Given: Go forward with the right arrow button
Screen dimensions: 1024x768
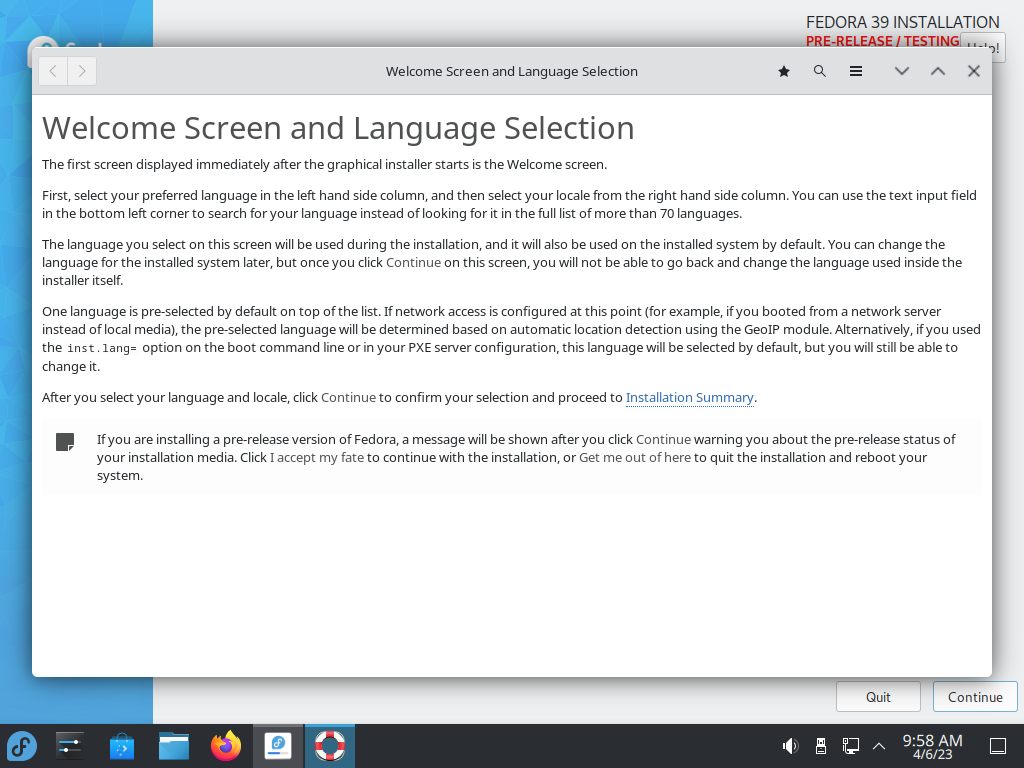Looking at the screenshot, I should coord(82,71).
